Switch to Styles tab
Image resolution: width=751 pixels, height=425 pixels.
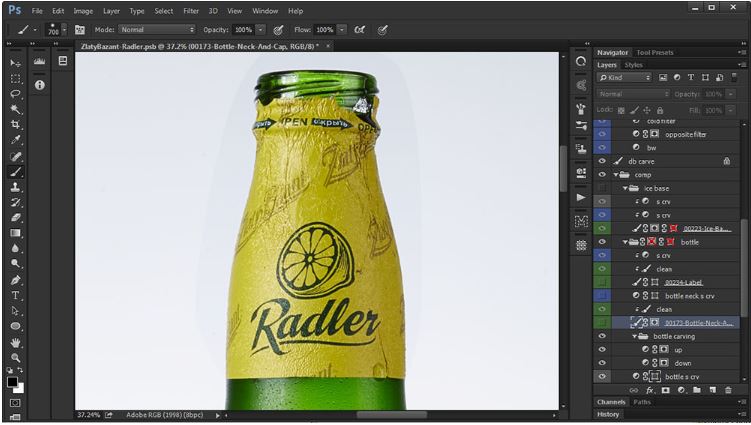tap(633, 65)
